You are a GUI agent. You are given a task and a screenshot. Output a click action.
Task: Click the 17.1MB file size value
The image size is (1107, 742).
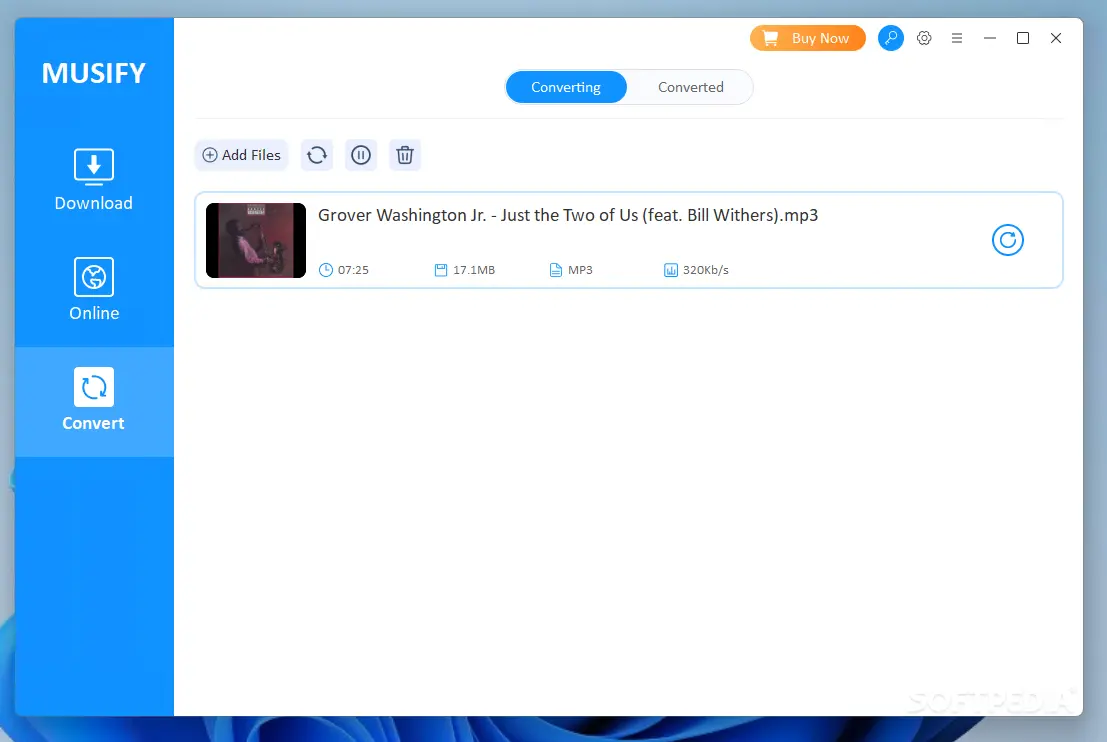(x=474, y=270)
